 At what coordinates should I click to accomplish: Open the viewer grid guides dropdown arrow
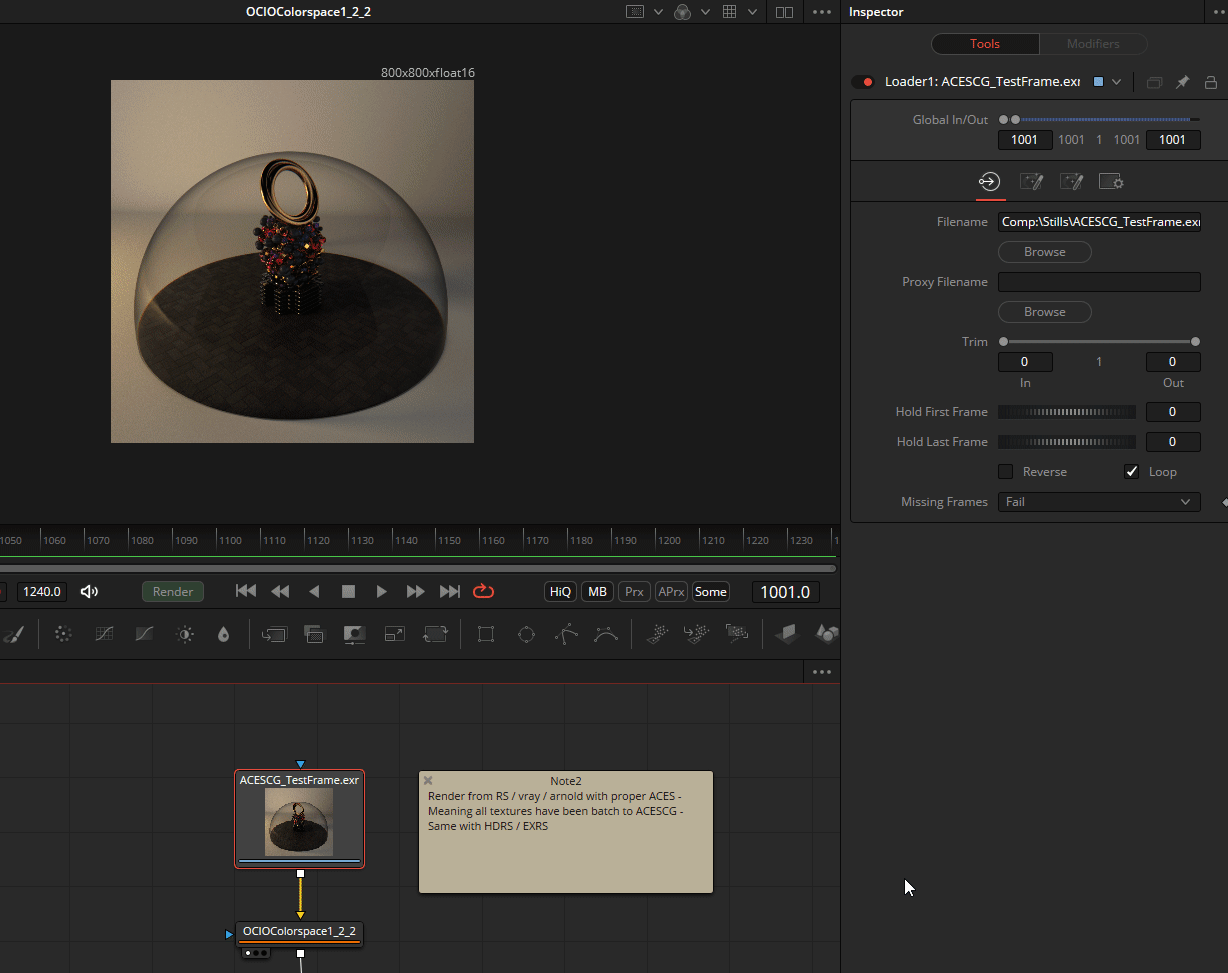click(752, 12)
